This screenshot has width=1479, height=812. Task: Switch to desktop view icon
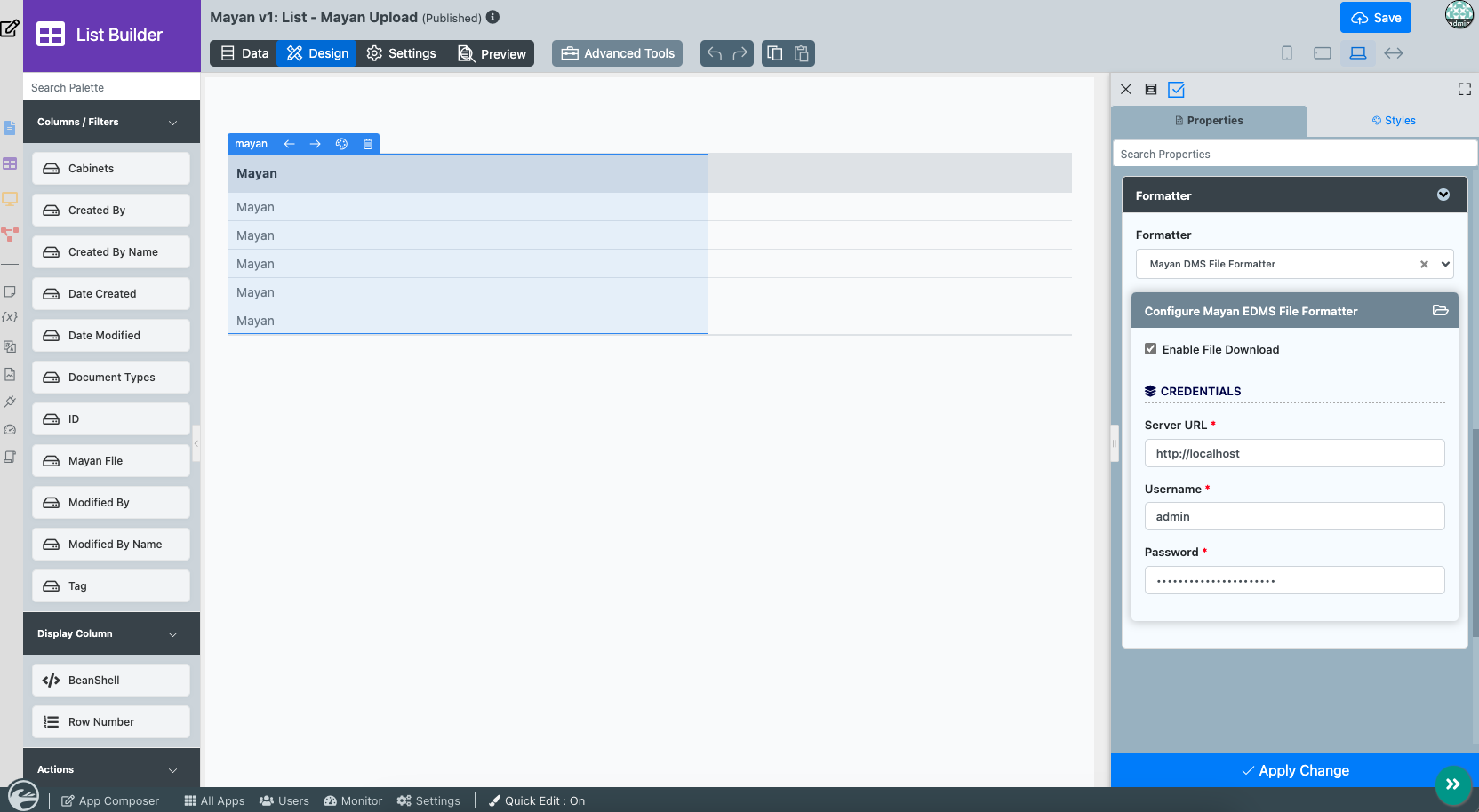(1358, 53)
